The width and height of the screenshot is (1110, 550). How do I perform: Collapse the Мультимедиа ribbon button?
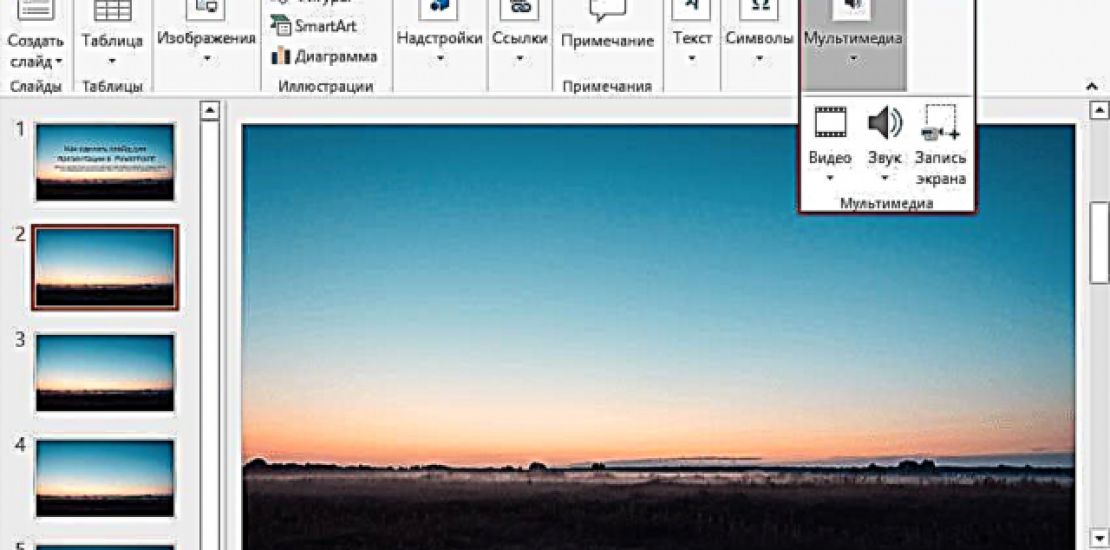point(852,38)
